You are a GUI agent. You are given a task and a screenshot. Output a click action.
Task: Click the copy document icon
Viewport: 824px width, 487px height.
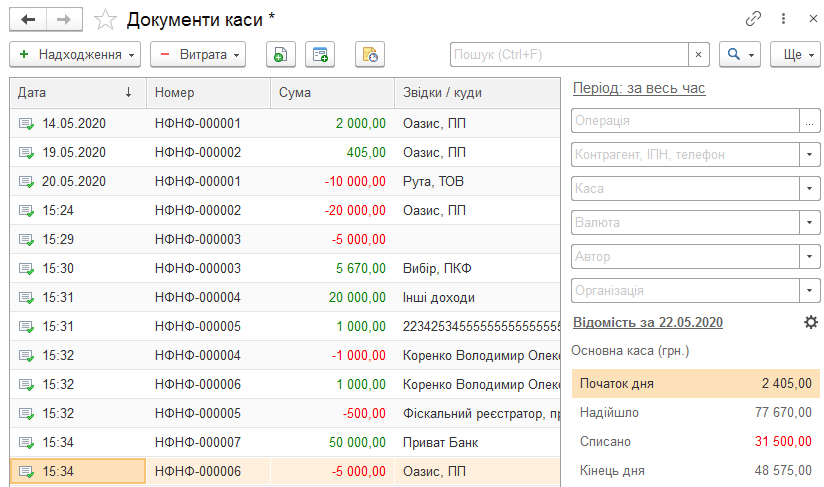pos(281,55)
